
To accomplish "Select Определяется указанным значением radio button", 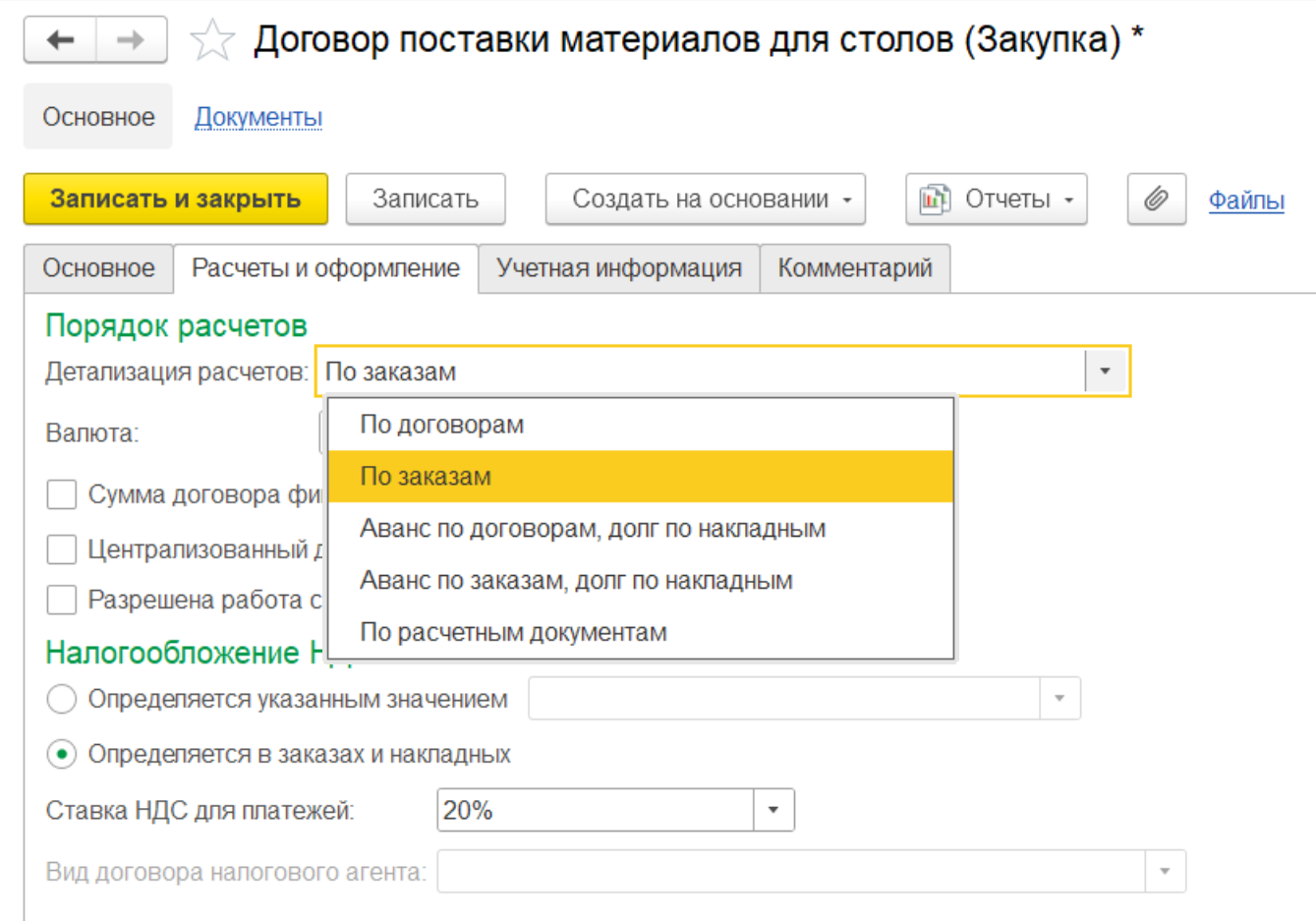I will (x=62, y=699).
